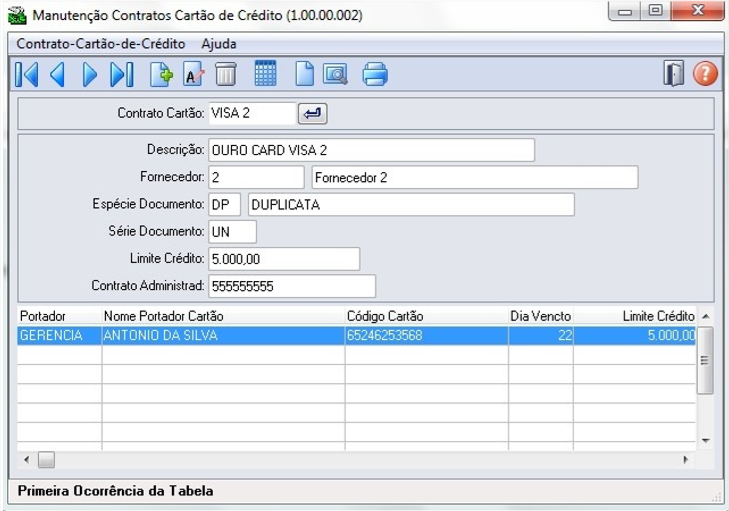The image size is (729, 511).
Task: Click vertical scrollbar up arrow
Action: pyautogui.click(x=706, y=316)
